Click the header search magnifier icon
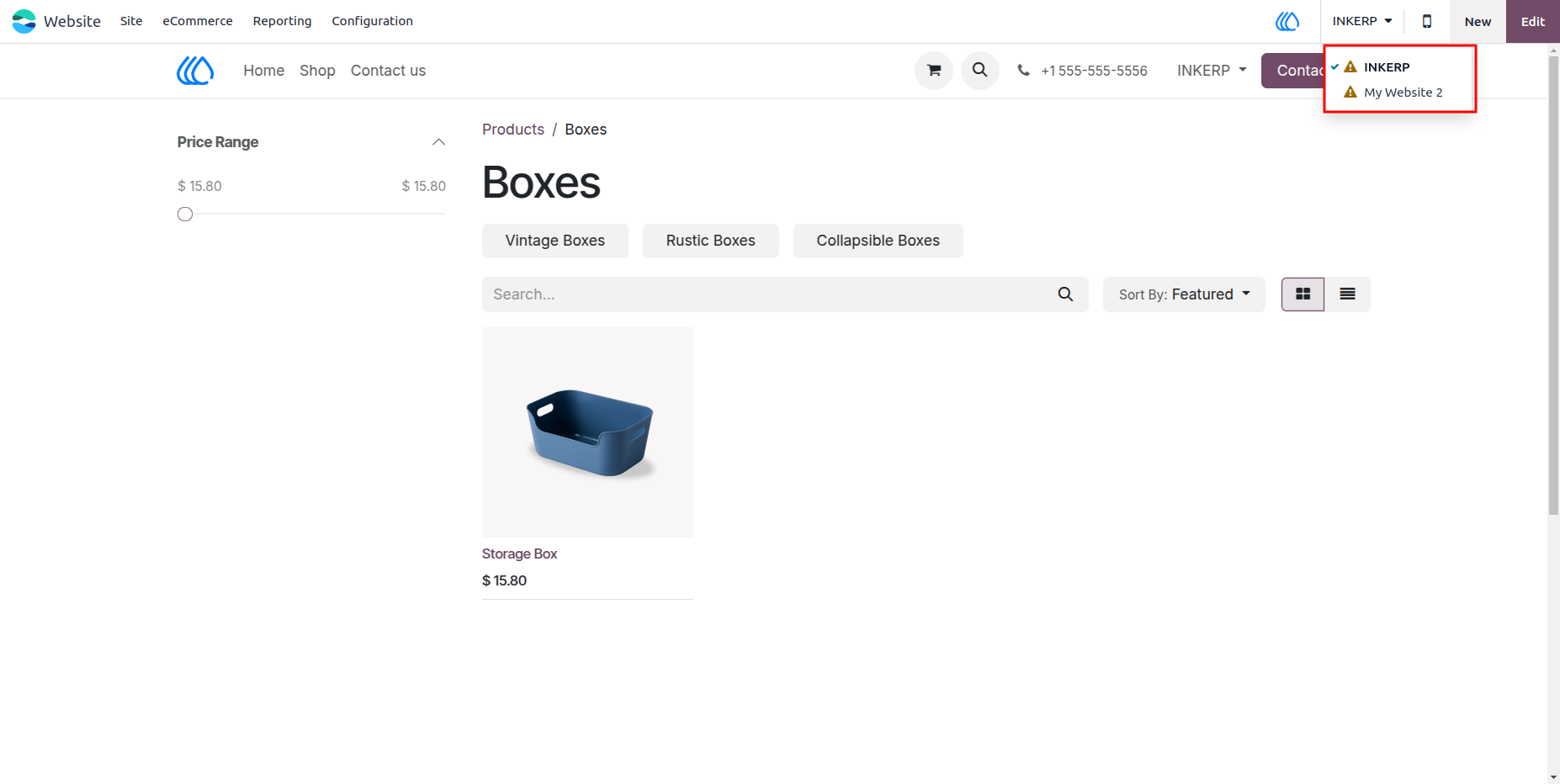The width and height of the screenshot is (1560, 784). (x=980, y=71)
